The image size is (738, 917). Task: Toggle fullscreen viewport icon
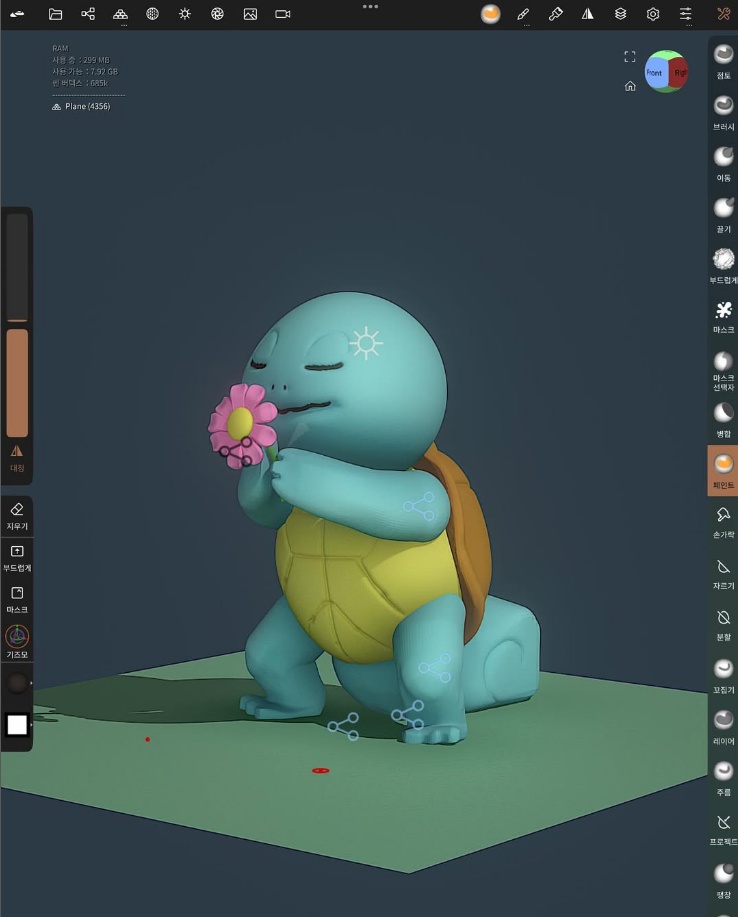[630, 57]
